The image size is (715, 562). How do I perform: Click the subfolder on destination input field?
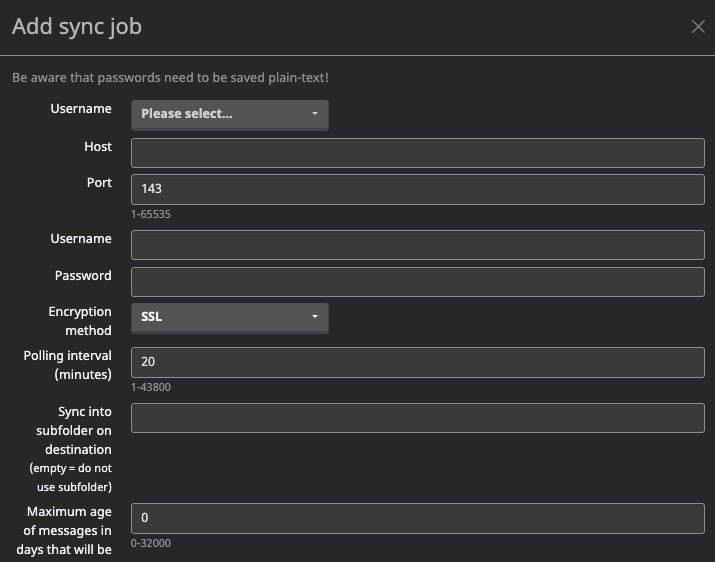click(x=418, y=418)
